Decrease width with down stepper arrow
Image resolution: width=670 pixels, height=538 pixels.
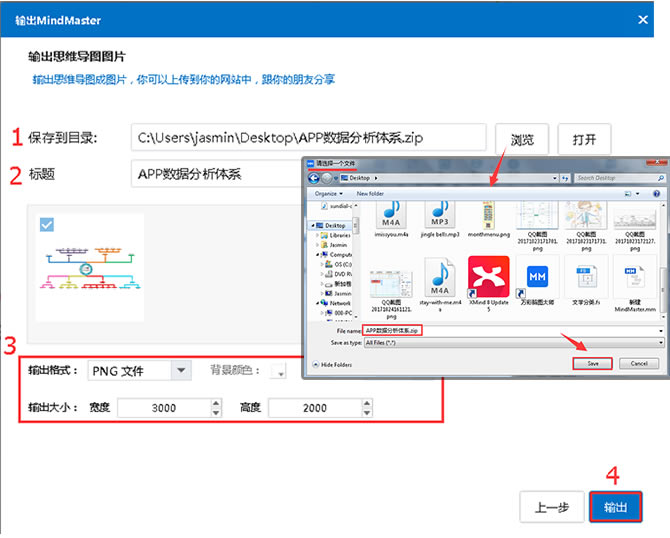[216, 413]
